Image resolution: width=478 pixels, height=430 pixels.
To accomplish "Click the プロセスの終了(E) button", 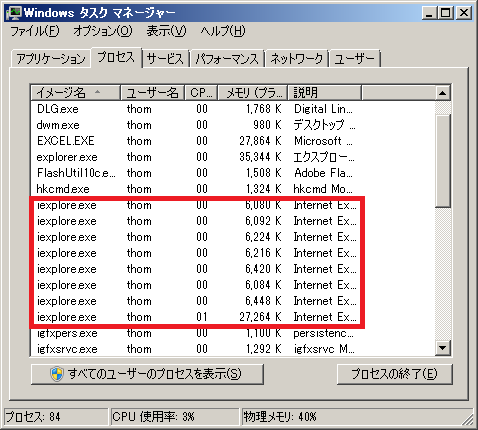I will point(395,374).
